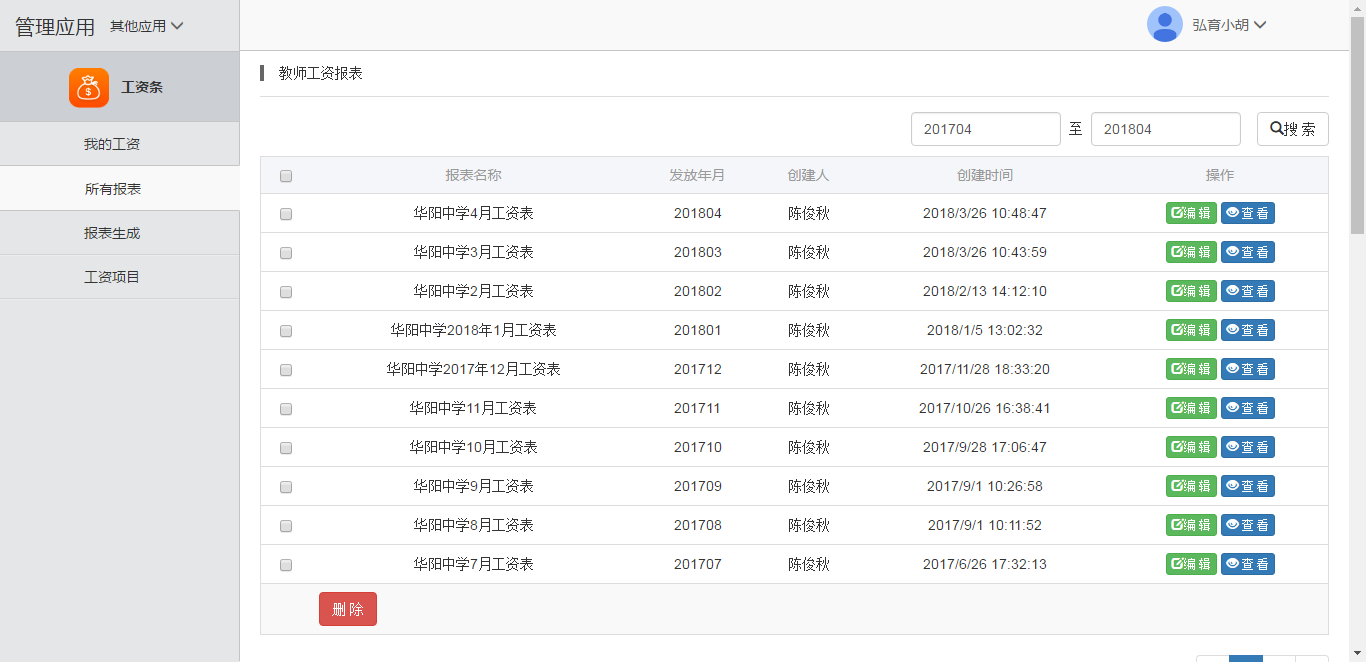The image size is (1366, 662).
Task: View the 华阳中学7月工资表 report
Action: tap(1247, 564)
